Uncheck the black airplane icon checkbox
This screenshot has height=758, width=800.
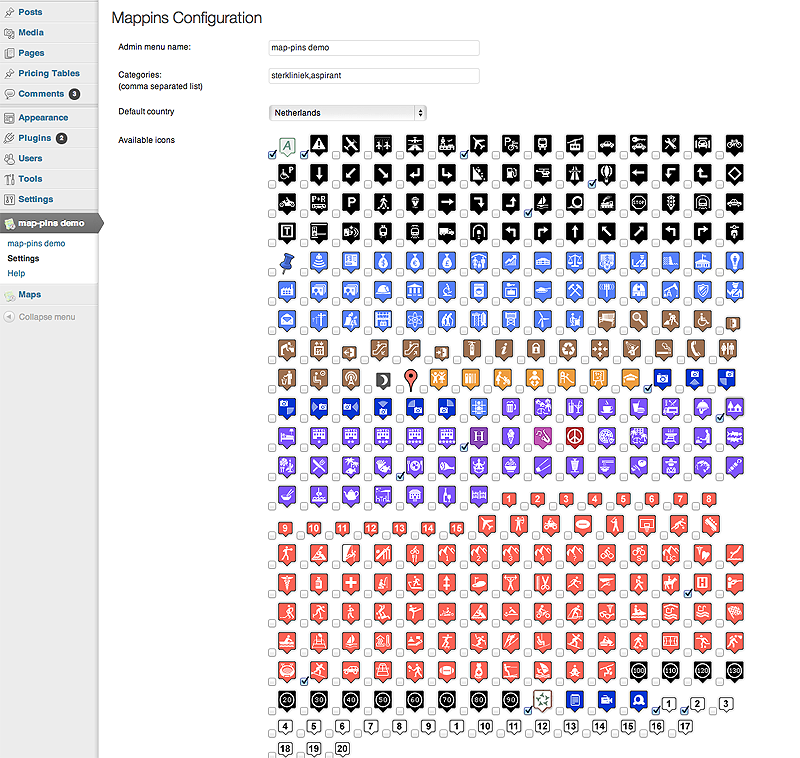point(464,156)
